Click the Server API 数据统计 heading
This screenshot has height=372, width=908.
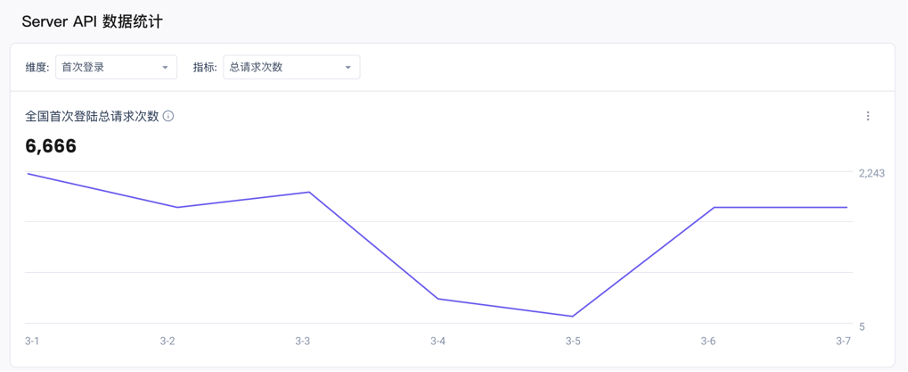point(92,22)
